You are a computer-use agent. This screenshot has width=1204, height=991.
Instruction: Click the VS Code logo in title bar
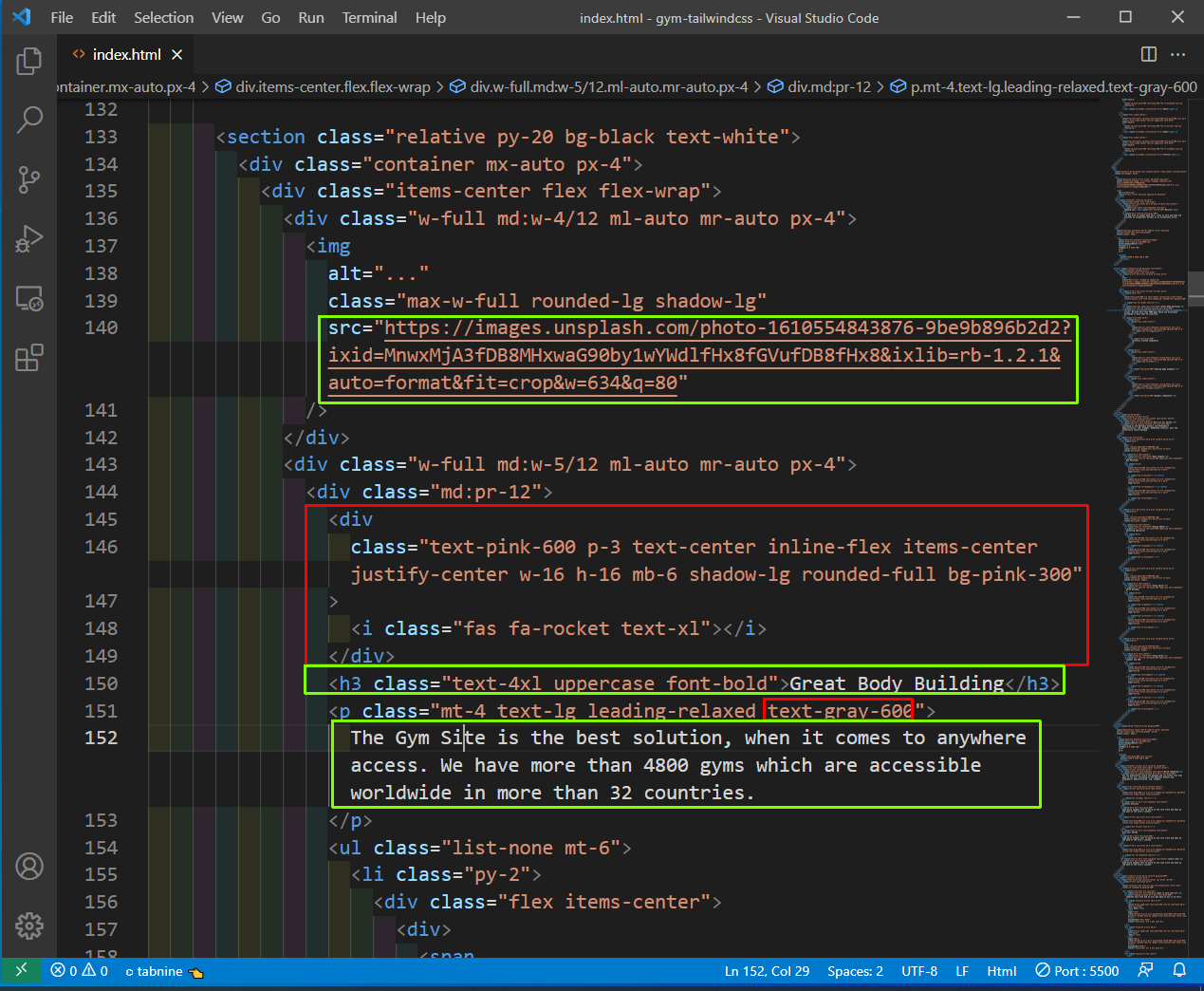coord(22,17)
